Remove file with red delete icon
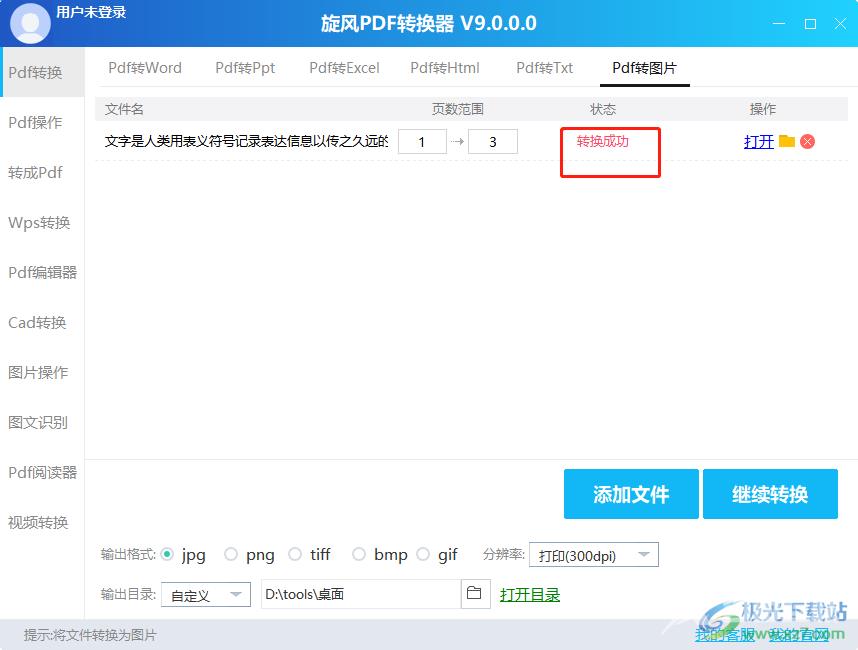This screenshot has width=858, height=650. pos(807,142)
